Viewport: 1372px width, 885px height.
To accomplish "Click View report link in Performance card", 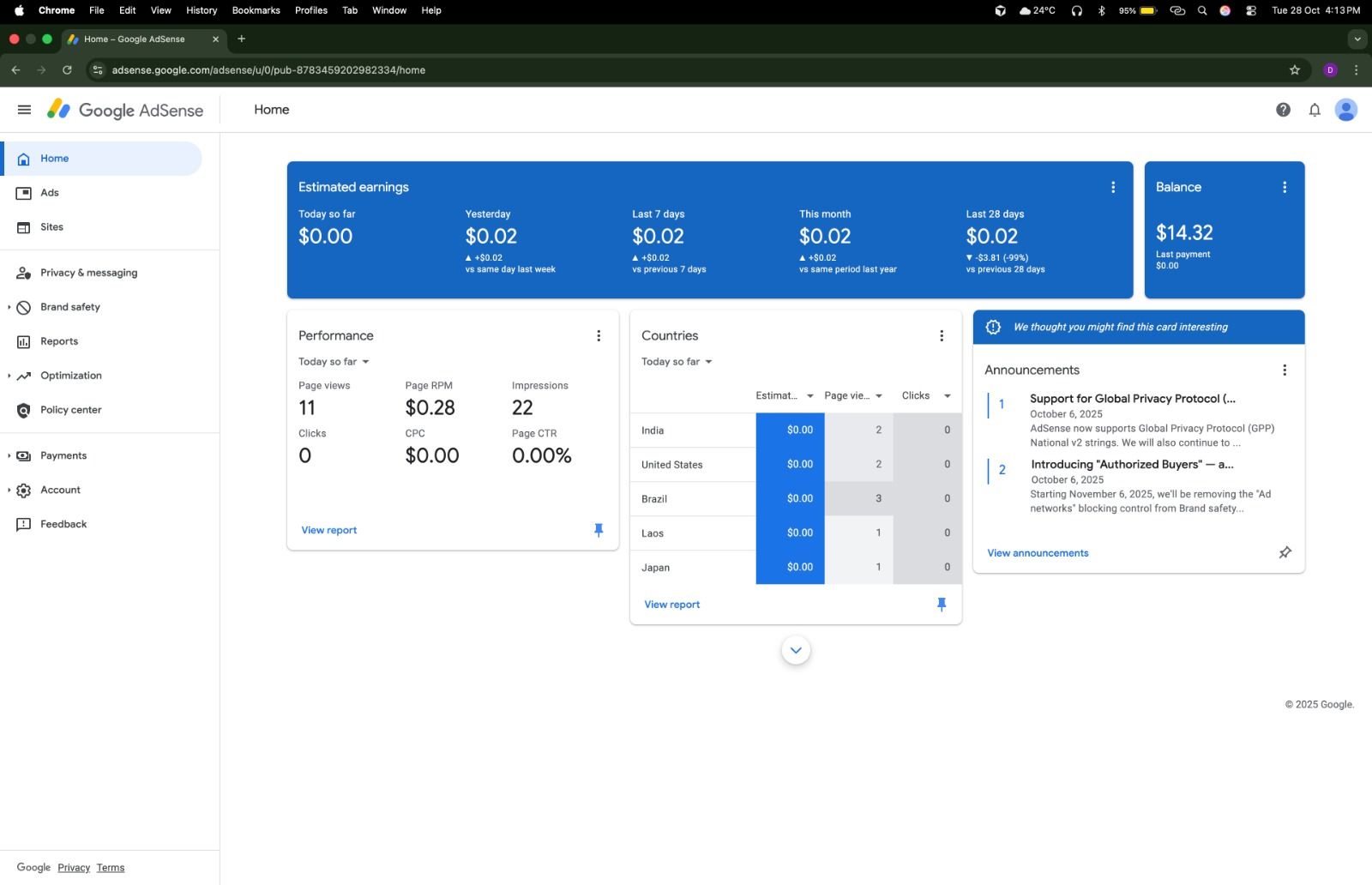I will [328, 530].
